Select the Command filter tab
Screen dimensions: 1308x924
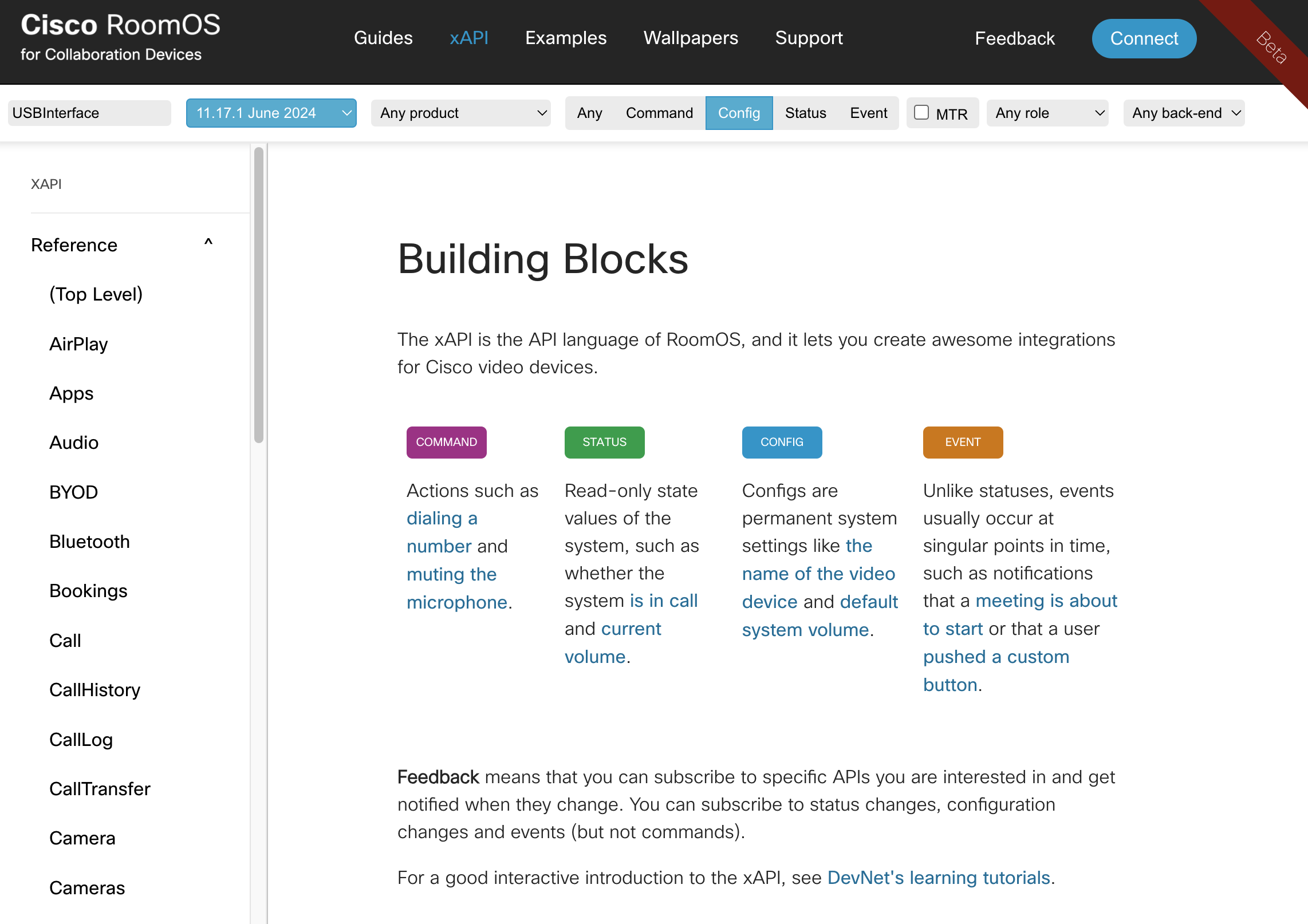pos(659,113)
